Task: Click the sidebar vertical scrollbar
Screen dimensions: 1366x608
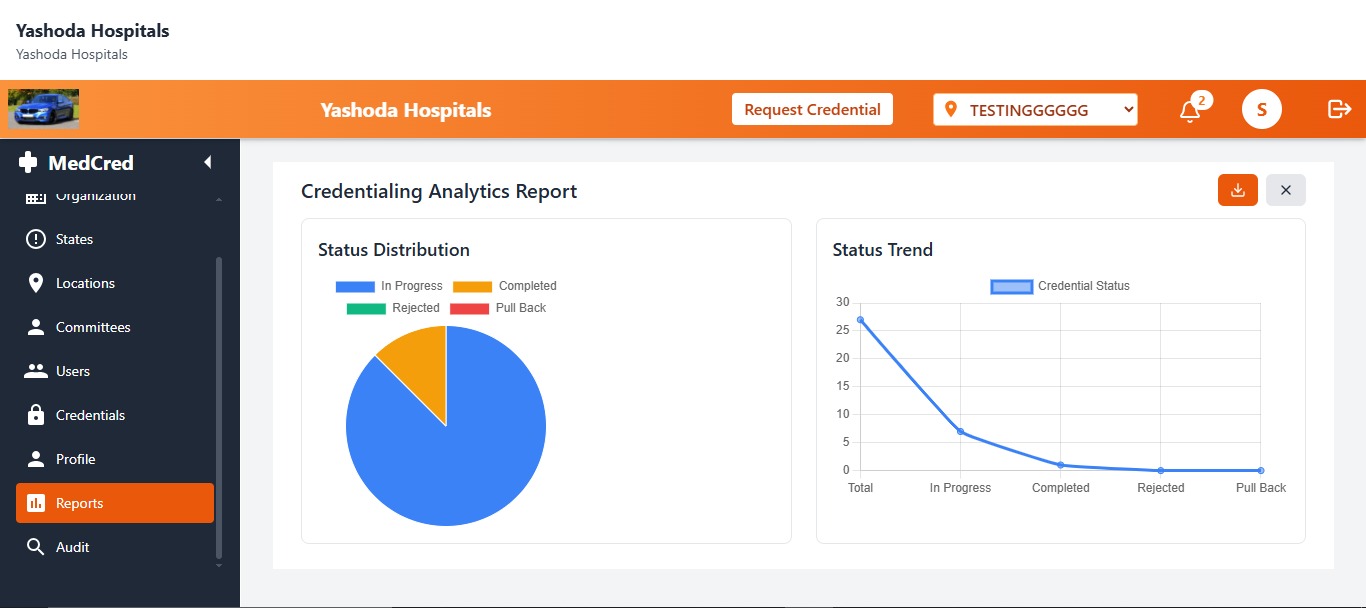Action: tap(219, 408)
